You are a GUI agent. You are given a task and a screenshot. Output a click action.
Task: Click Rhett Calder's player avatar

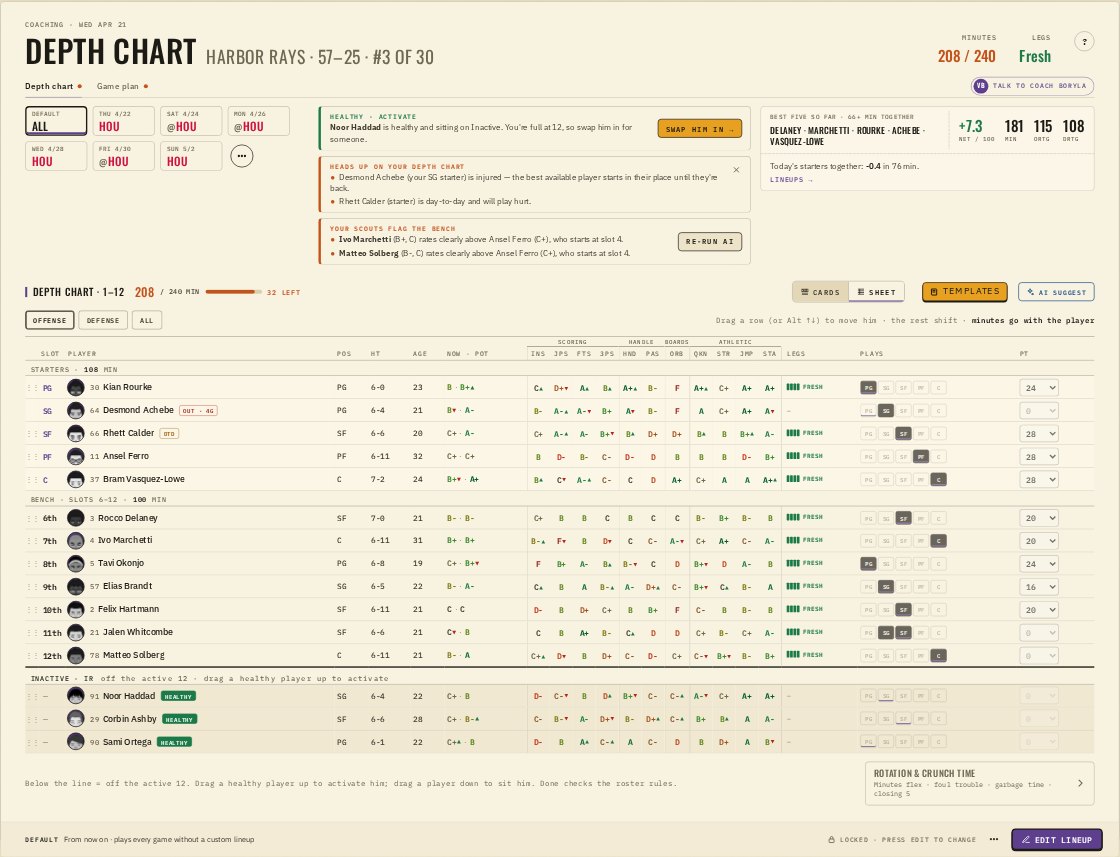[76, 433]
